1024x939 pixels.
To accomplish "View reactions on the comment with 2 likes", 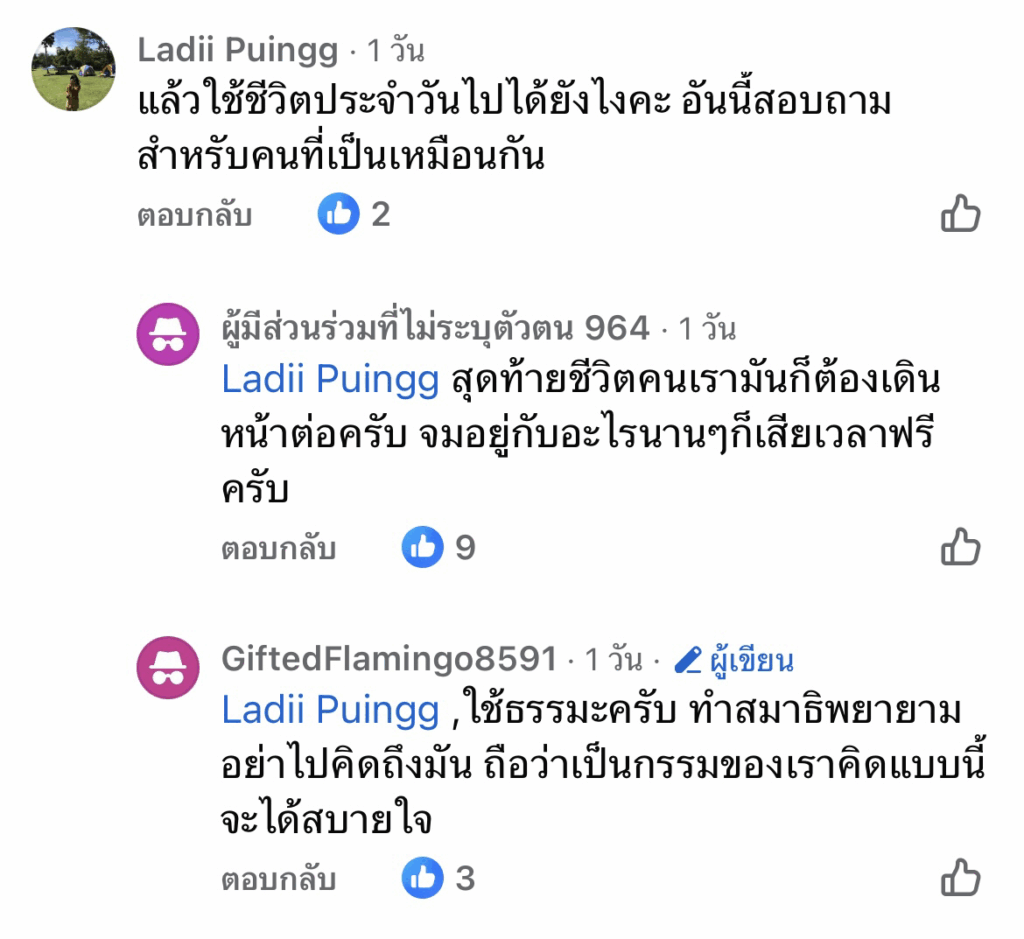I will click(x=338, y=214).
